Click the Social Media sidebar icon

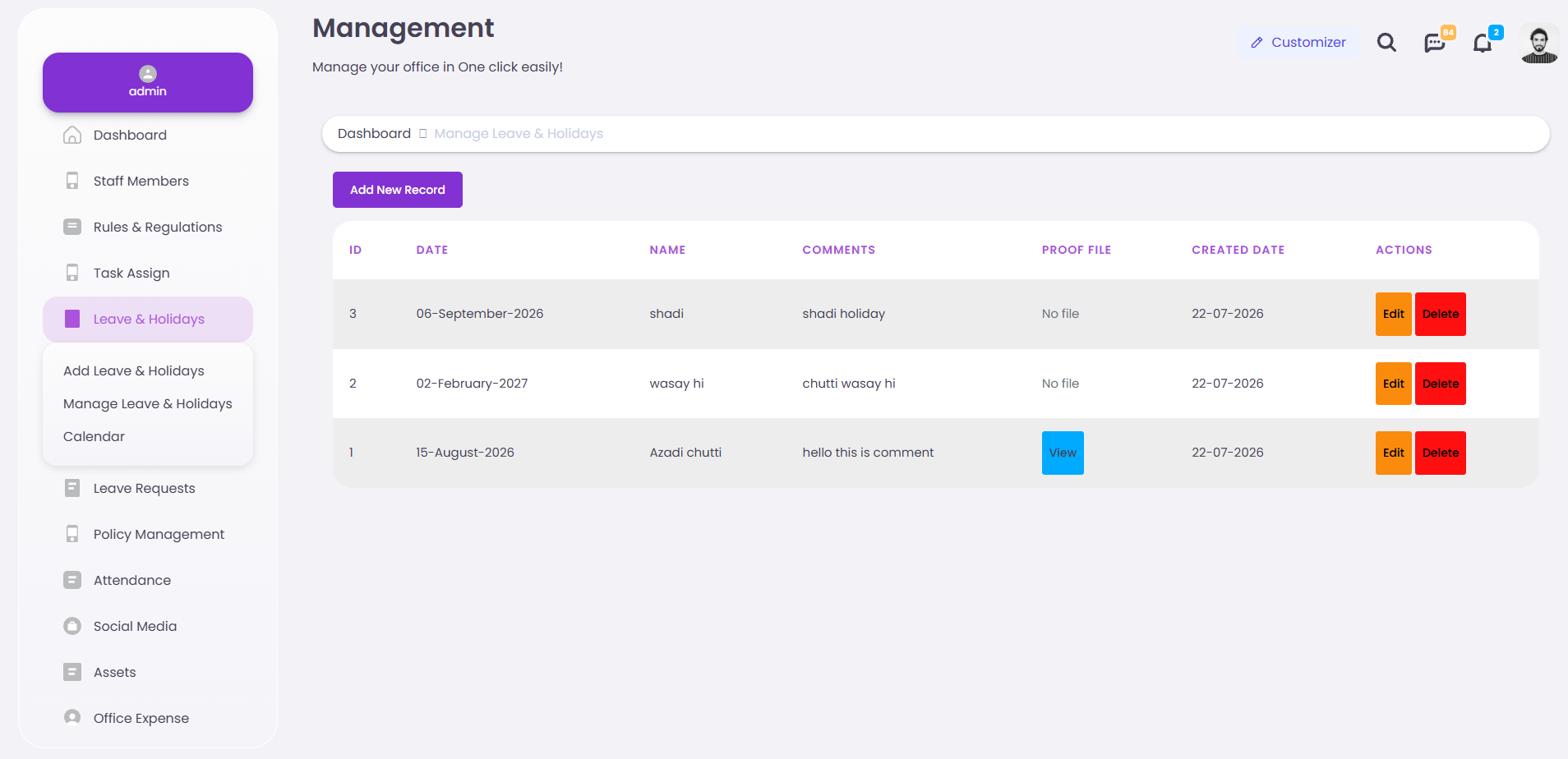coord(72,626)
